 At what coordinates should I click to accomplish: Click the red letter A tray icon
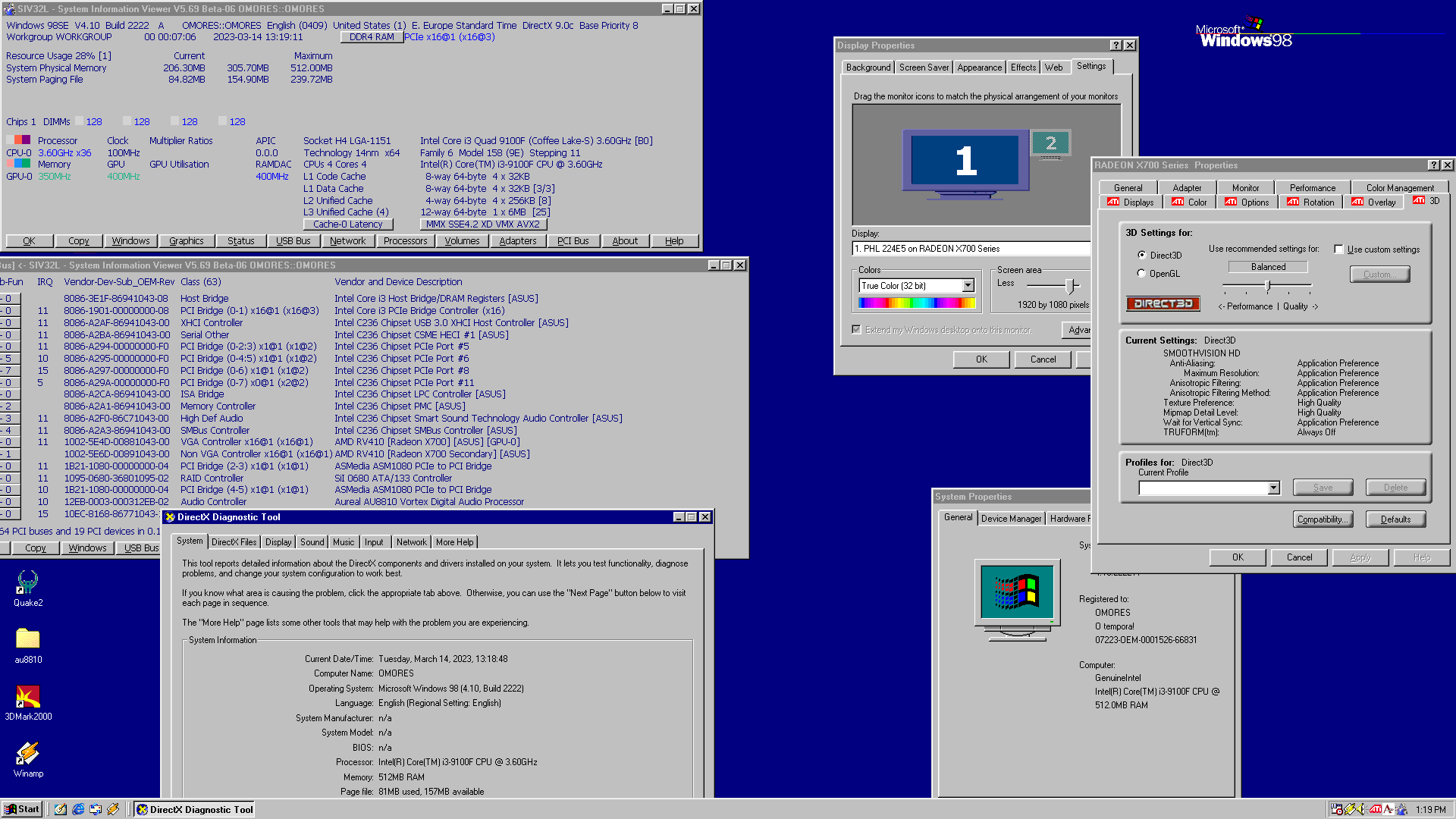1388,809
